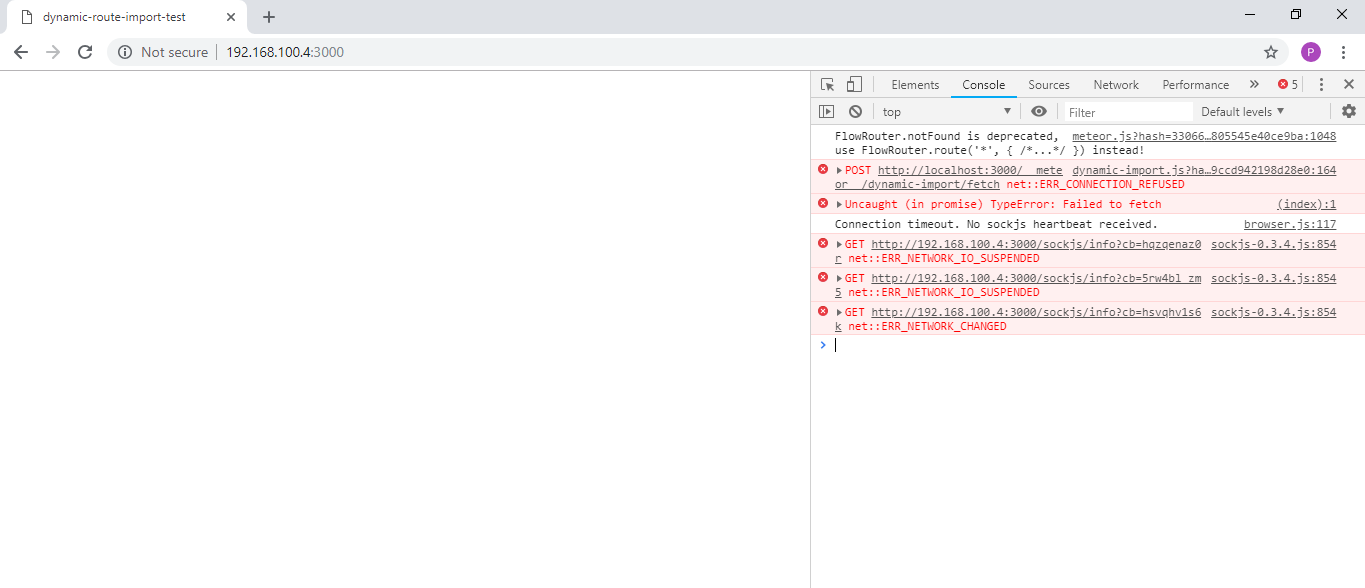Open the user profile avatar P
This screenshot has height=588, width=1365.
click(1311, 52)
